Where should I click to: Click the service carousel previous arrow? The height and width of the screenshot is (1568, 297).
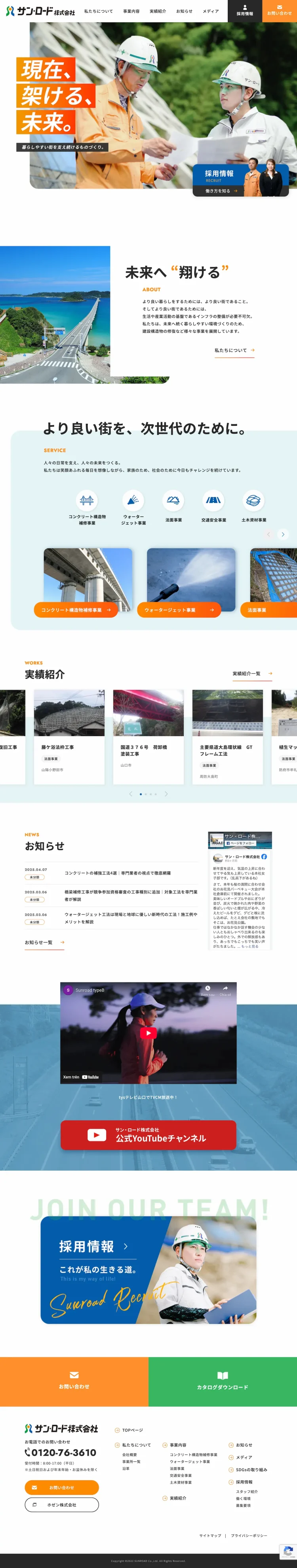point(268,535)
